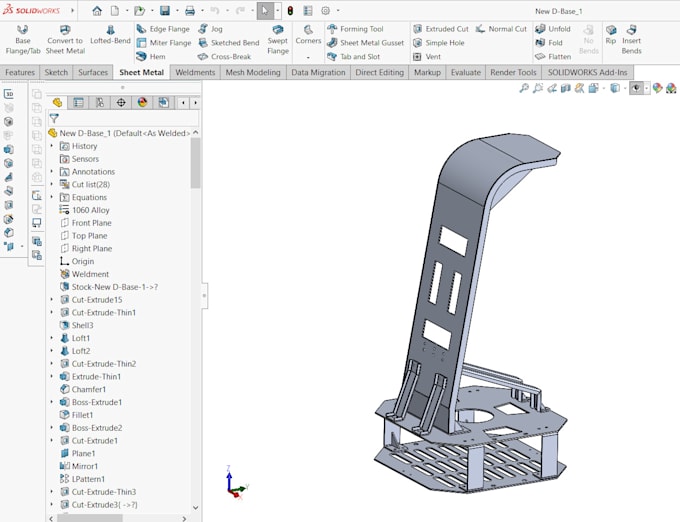The height and width of the screenshot is (522, 680).
Task: Click the Save icon
Action: (x=165, y=11)
